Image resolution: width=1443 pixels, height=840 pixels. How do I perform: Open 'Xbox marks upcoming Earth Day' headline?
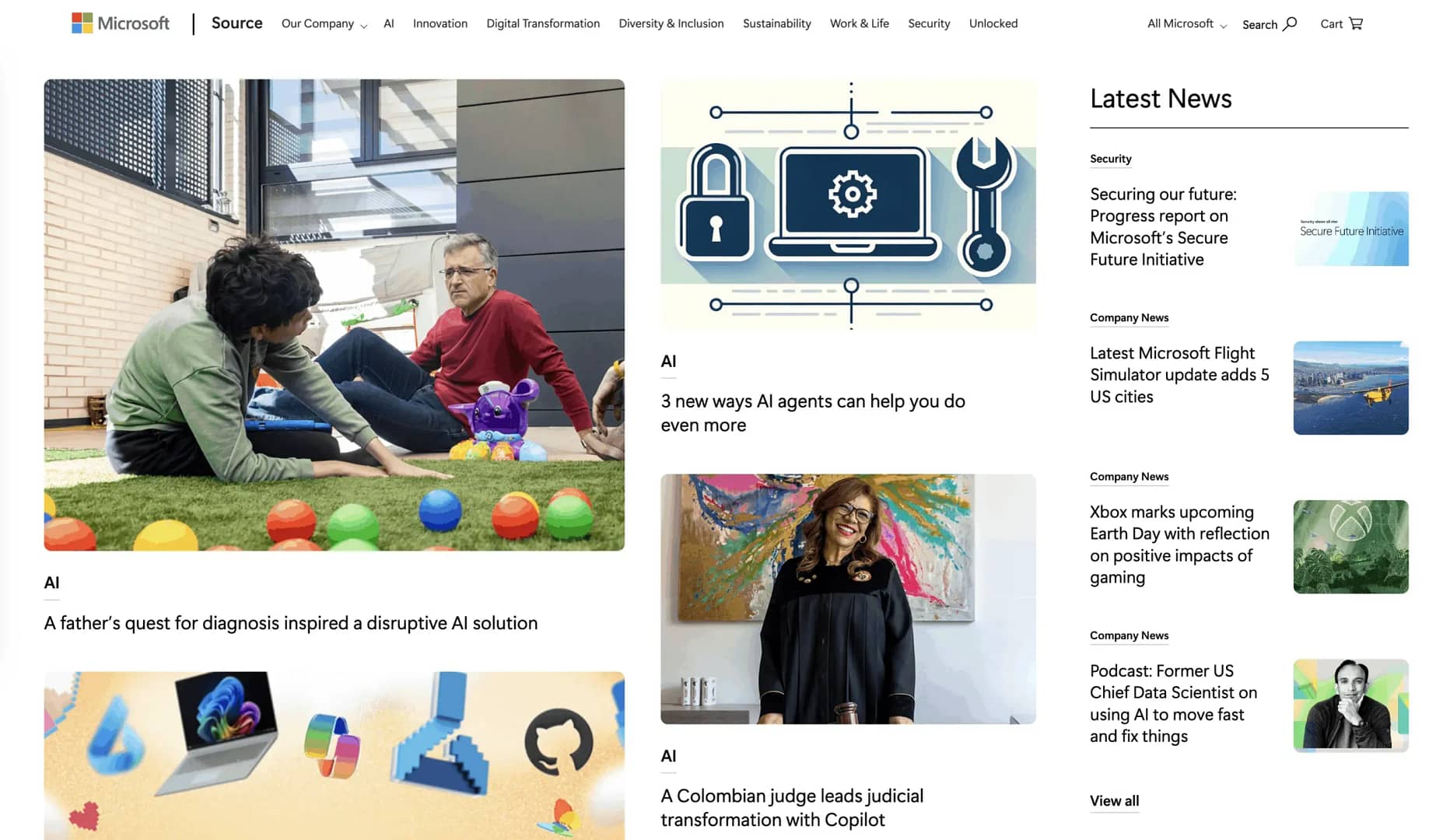tap(1179, 544)
